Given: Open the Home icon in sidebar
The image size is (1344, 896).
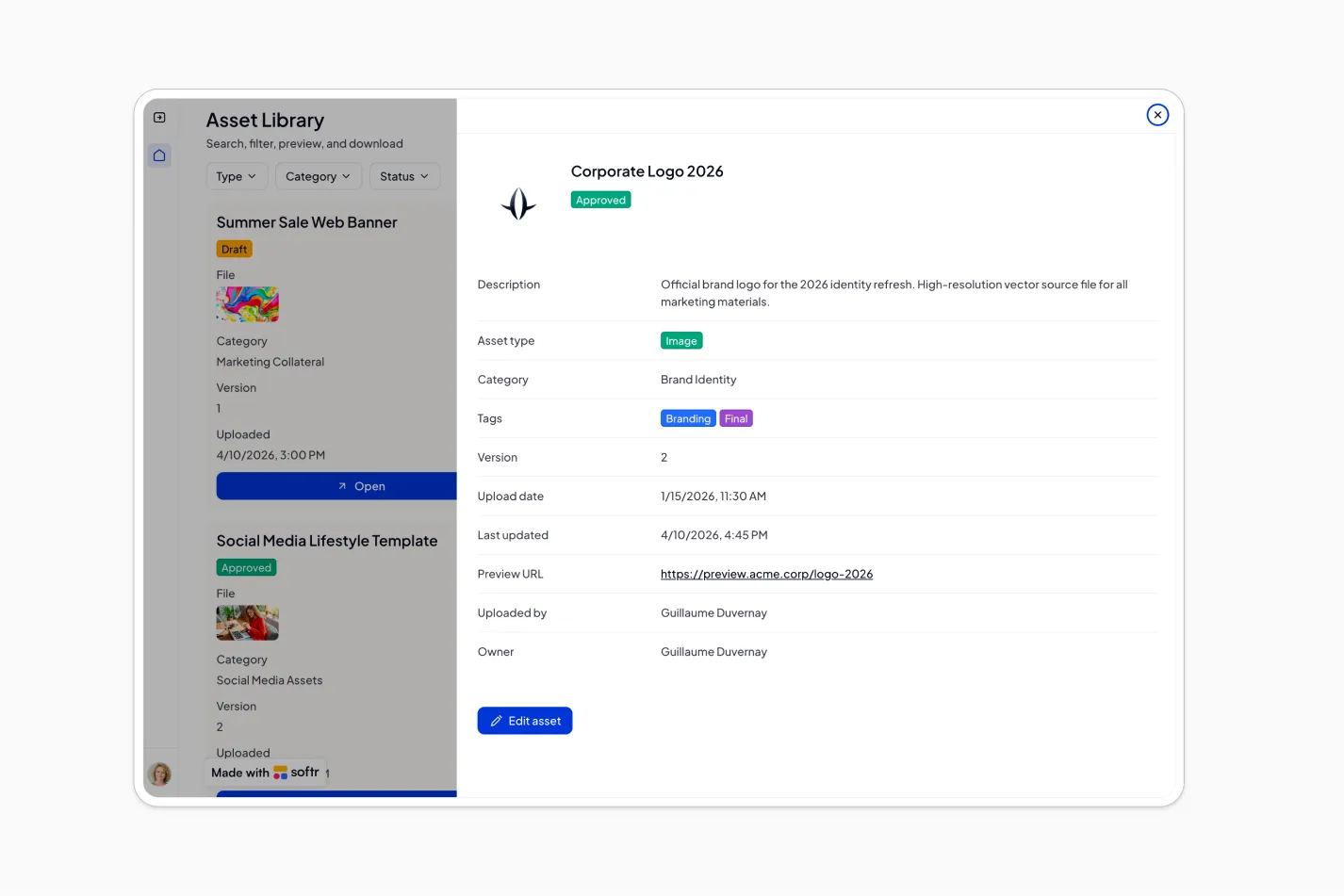Looking at the screenshot, I should tap(159, 155).
